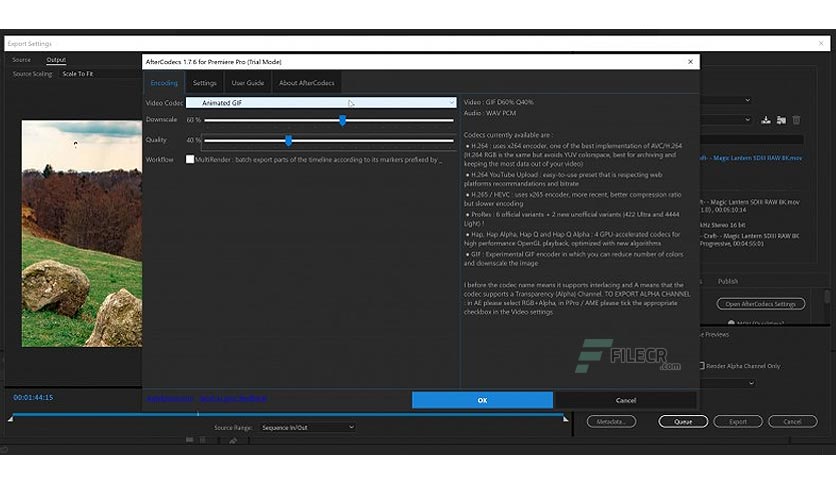Open the Source Range Sequence In/Out dropdown
The height and width of the screenshot is (484, 836).
307,427
